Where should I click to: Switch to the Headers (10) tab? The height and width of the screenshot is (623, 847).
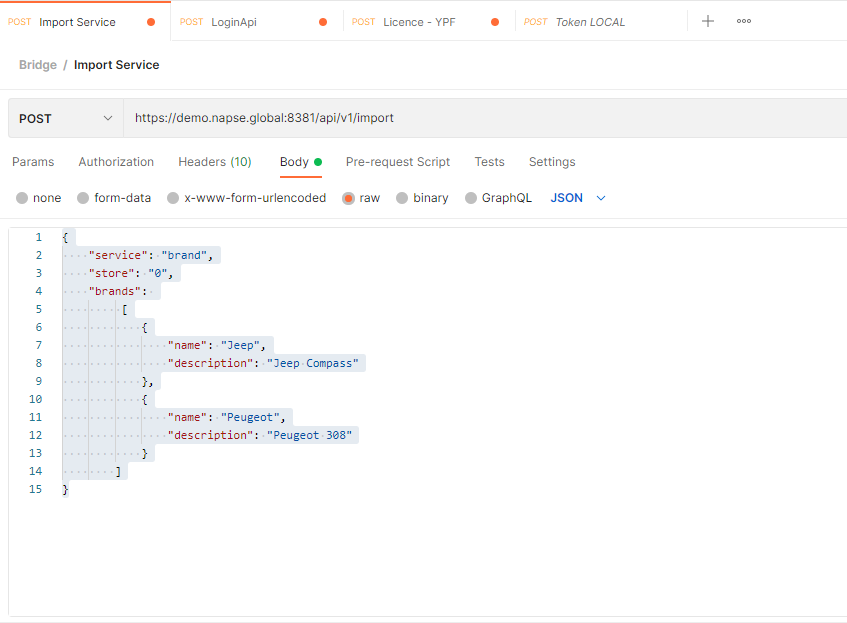click(x=215, y=162)
